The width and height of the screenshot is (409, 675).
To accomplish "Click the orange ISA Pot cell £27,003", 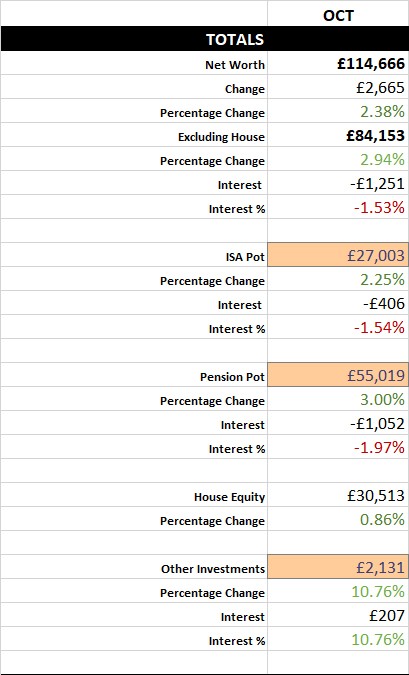I will [x=338, y=256].
